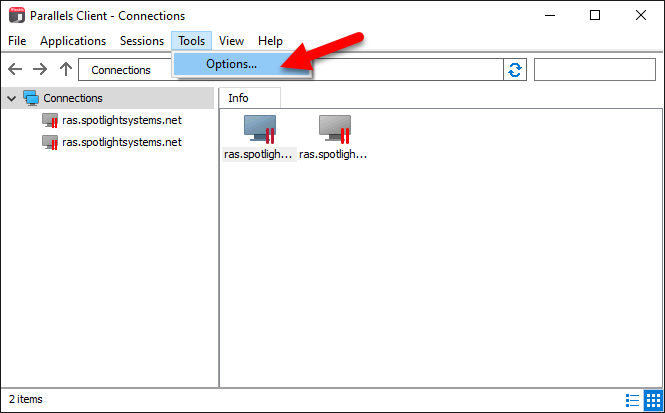The image size is (665, 413).
Task: Select the Info tab
Action: (239, 98)
